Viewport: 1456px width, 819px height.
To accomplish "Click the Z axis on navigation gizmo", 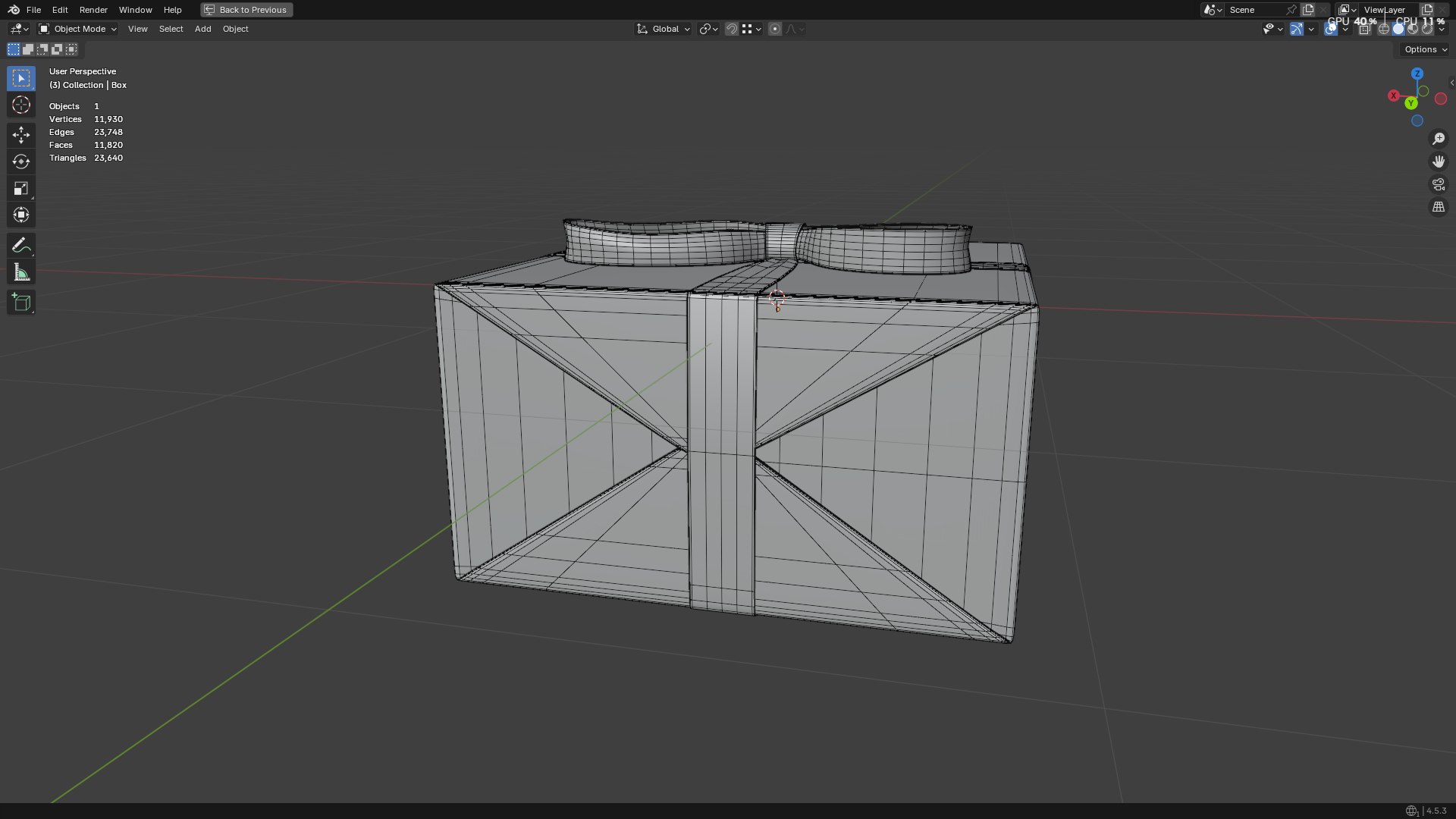I will [1417, 74].
